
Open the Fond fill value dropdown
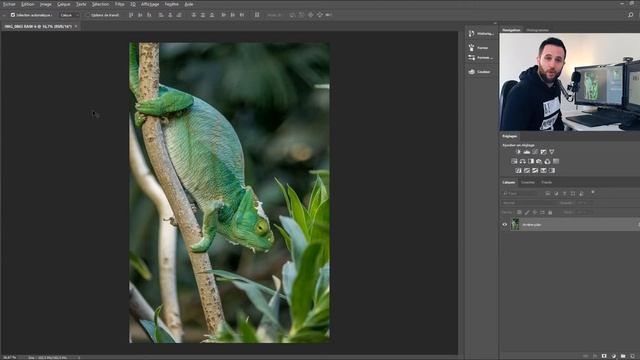tap(584, 212)
